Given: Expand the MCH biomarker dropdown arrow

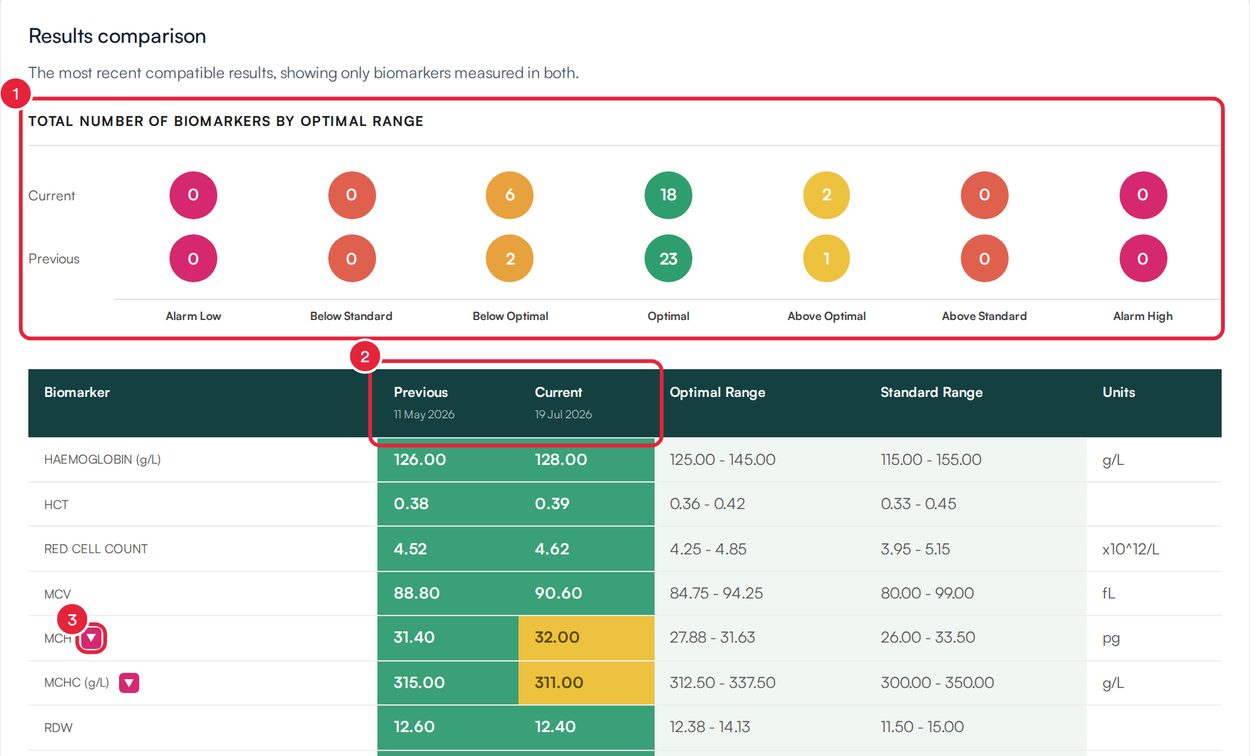Looking at the screenshot, I should pos(92,638).
